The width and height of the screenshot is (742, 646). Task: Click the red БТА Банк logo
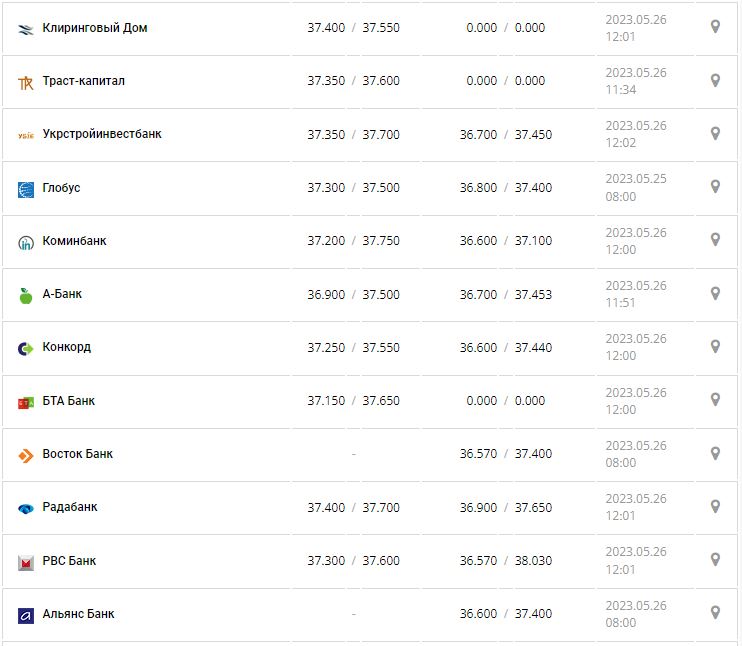(26, 402)
